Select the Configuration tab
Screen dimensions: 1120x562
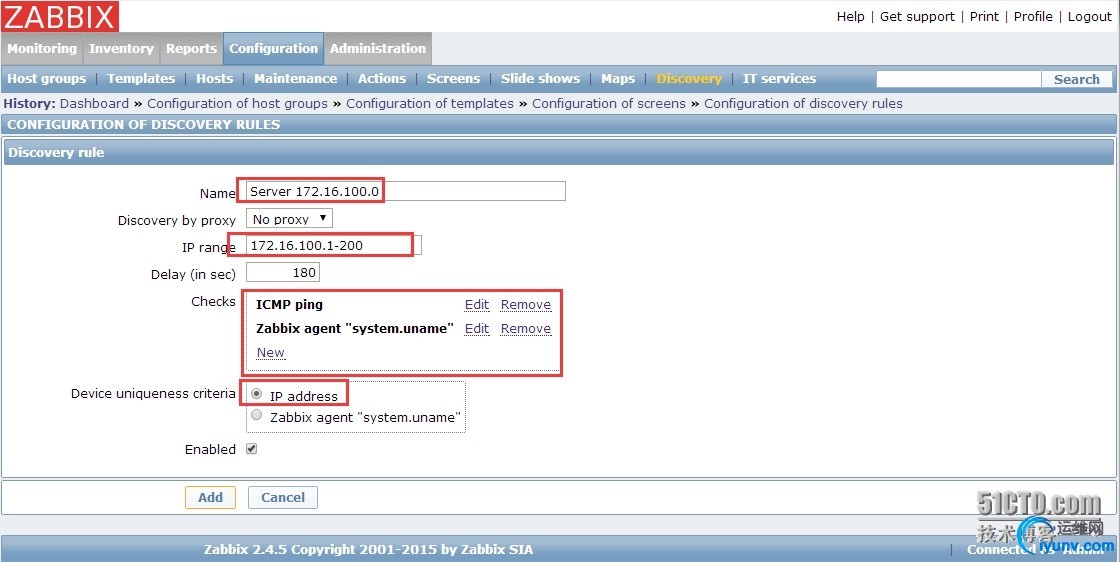[x=274, y=49]
